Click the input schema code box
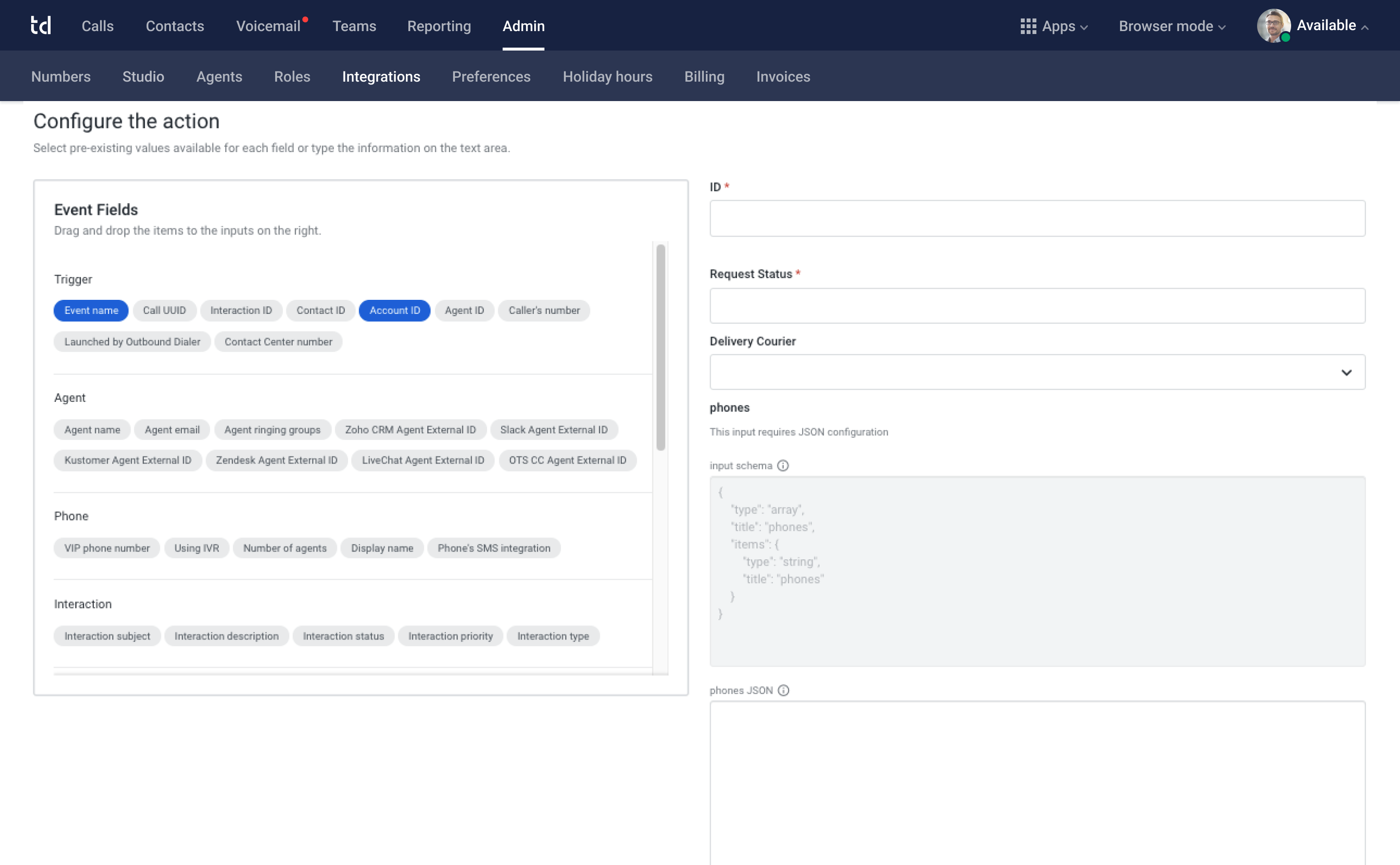Viewport: 1400px width, 865px height. (x=1037, y=571)
